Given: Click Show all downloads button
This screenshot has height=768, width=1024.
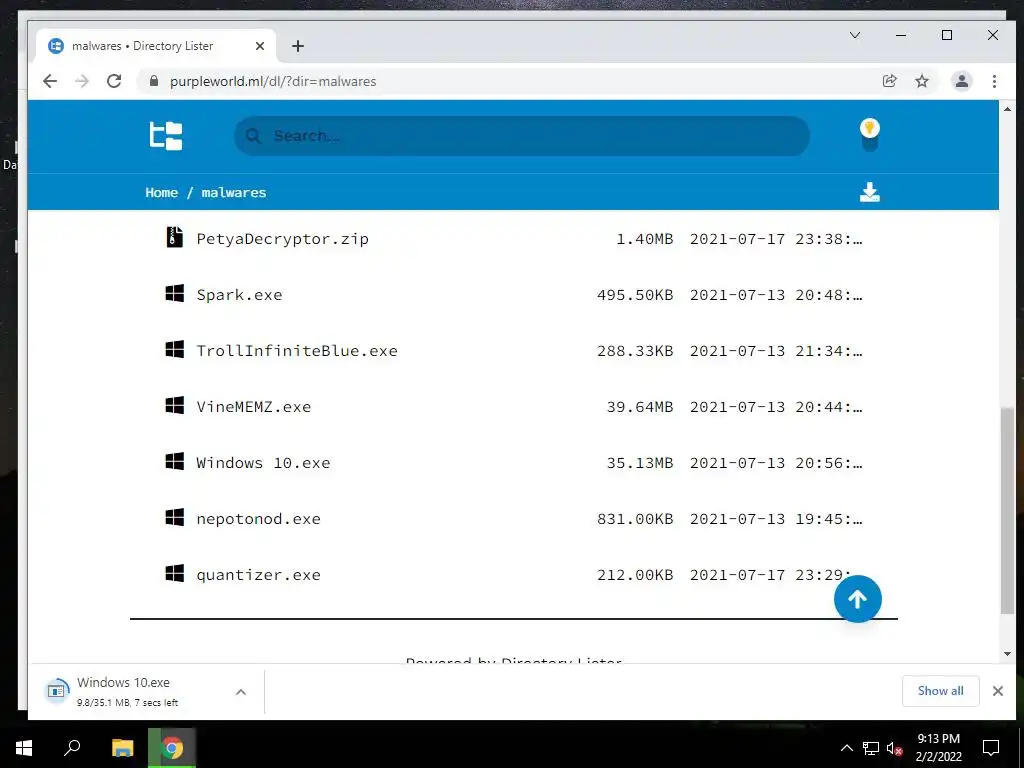Looking at the screenshot, I should coord(940,691).
